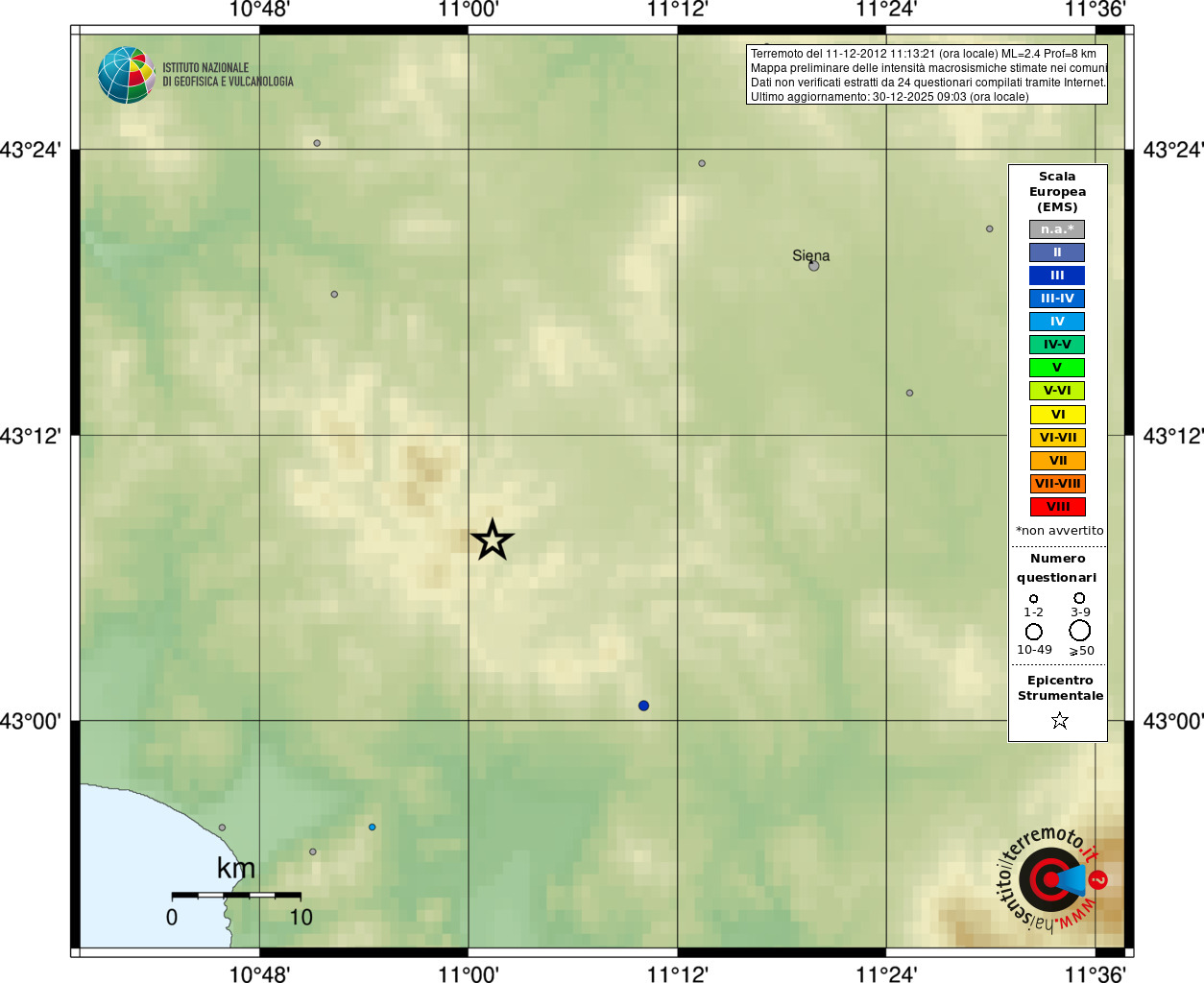Click the gray dot northeast of Siena

(x=989, y=228)
